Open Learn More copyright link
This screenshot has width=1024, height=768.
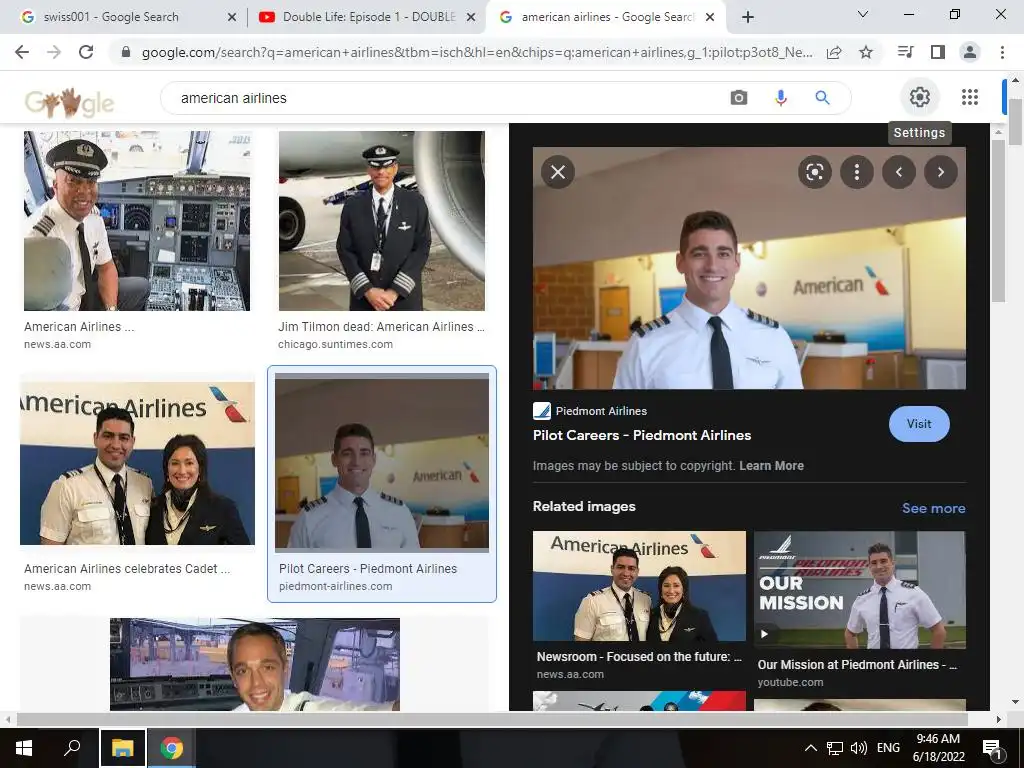771,466
